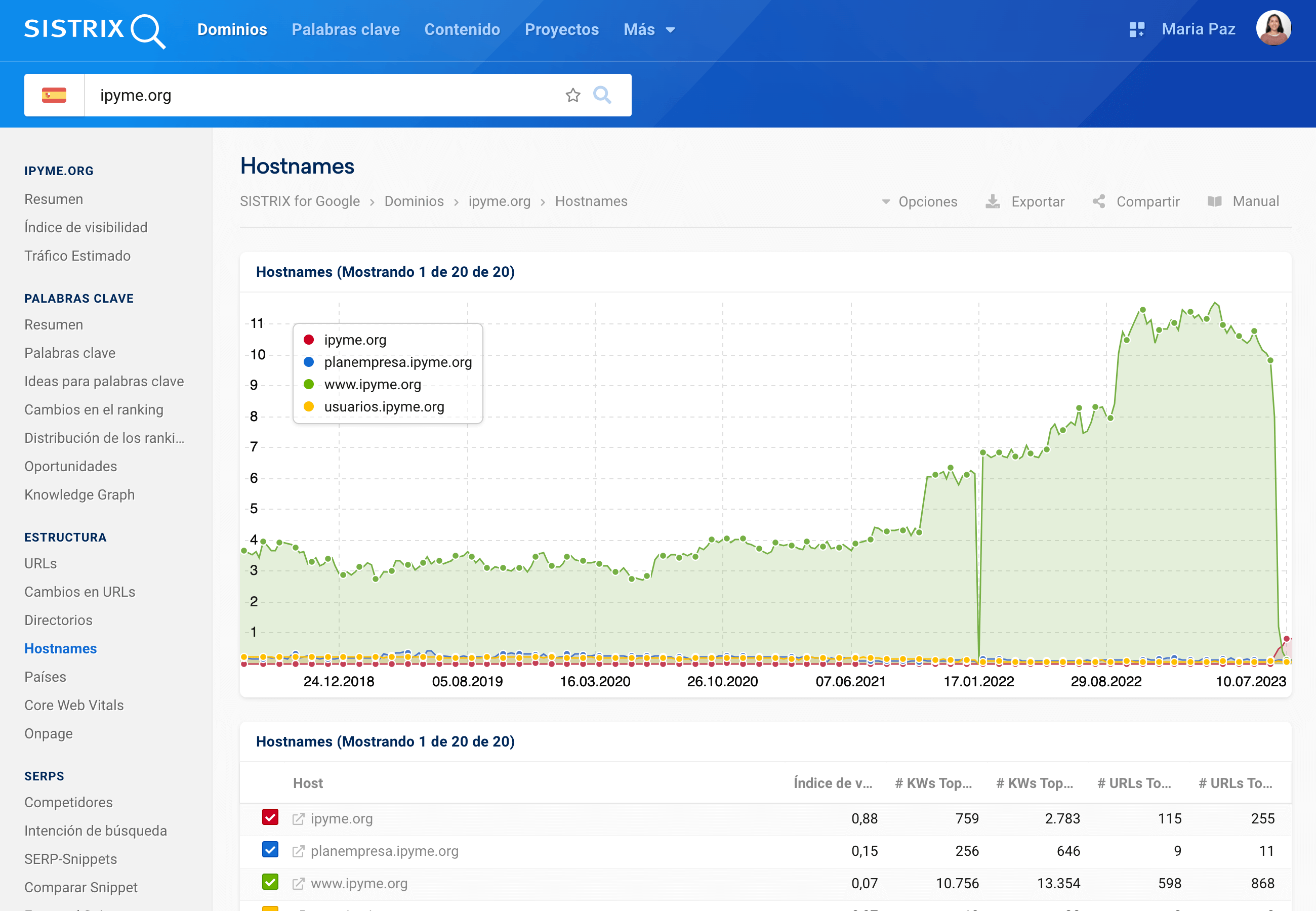Open the Manual book icon
The height and width of the screenshot is (911, 1316).
[x=1214, y=201]
